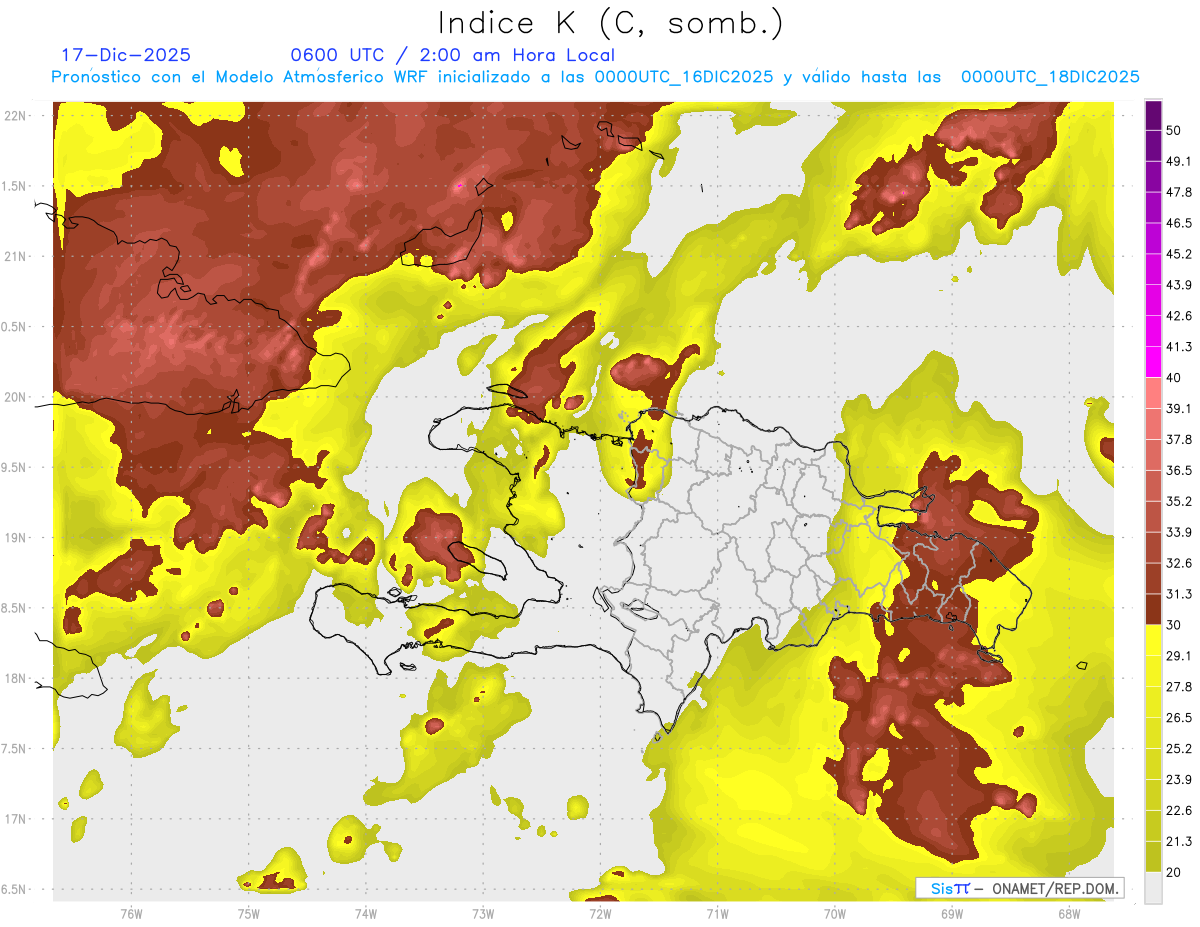
Task: Click the "72W" longitude label
Action: pyautogui.click(x=600, y=913)
